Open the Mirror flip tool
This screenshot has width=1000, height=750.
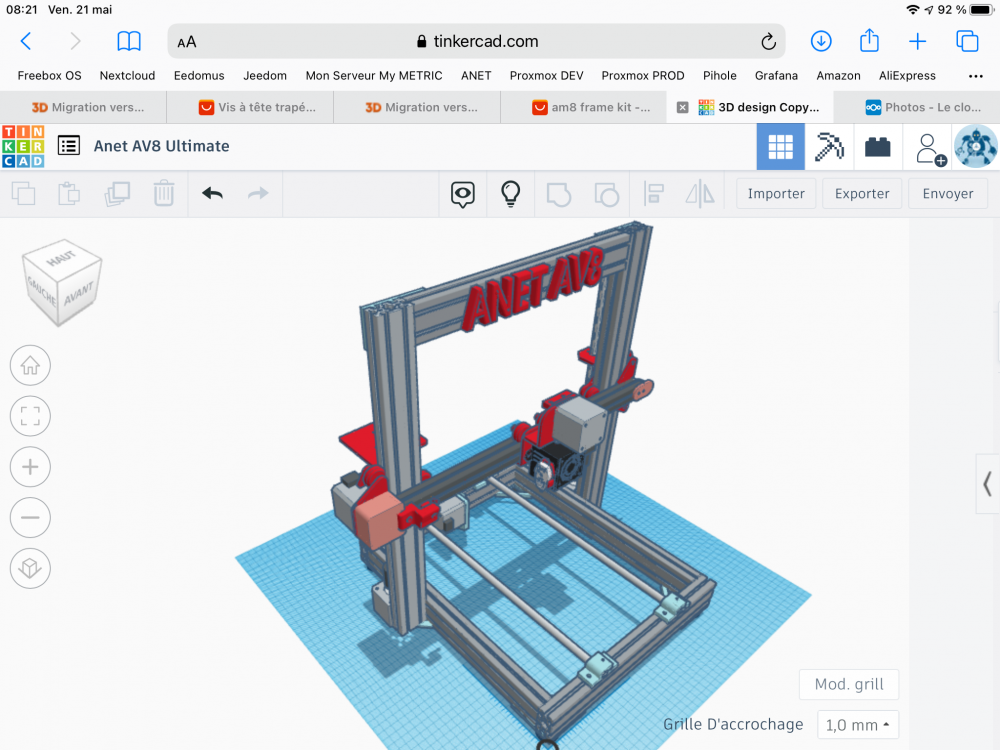pyautogui.click(x=700, y=194)
